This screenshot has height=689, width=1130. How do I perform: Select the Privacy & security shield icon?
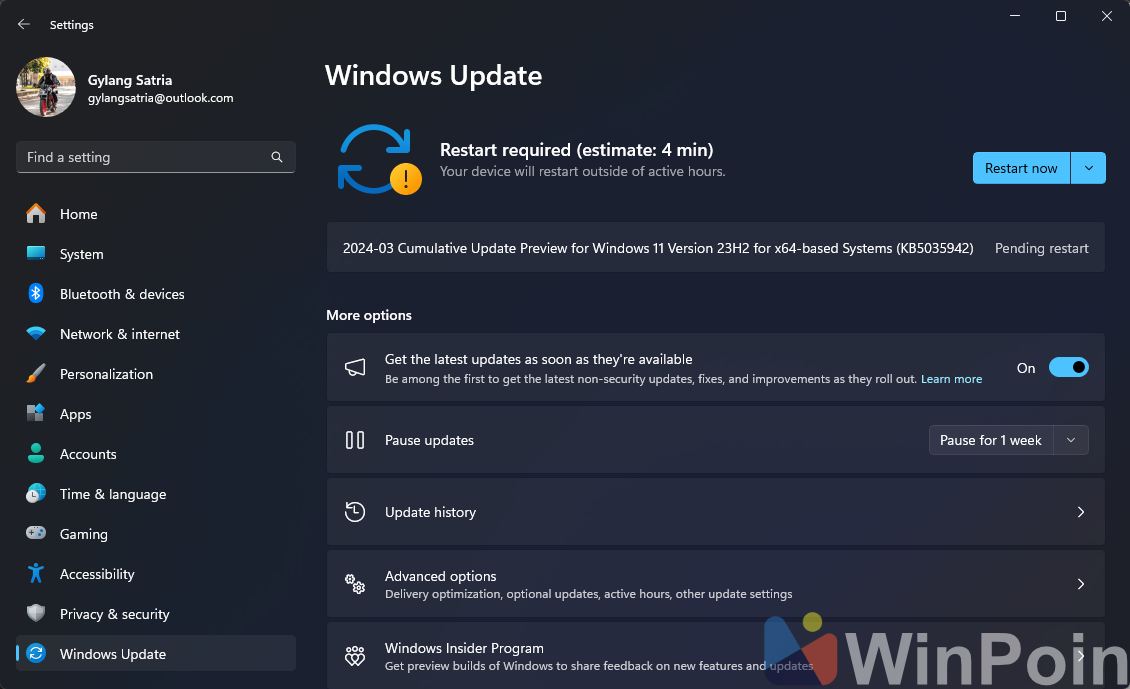pyautogui.click(x=36, y=614)
